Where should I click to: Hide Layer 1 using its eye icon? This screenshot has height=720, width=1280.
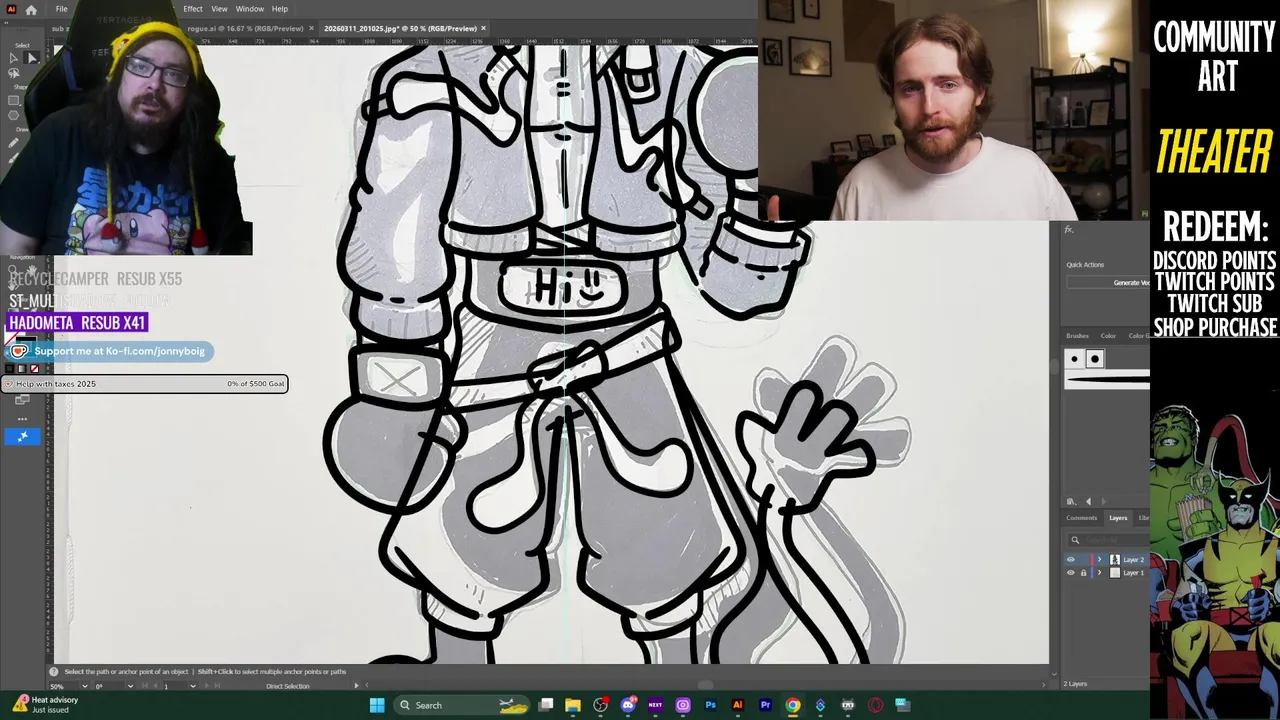1071,573
